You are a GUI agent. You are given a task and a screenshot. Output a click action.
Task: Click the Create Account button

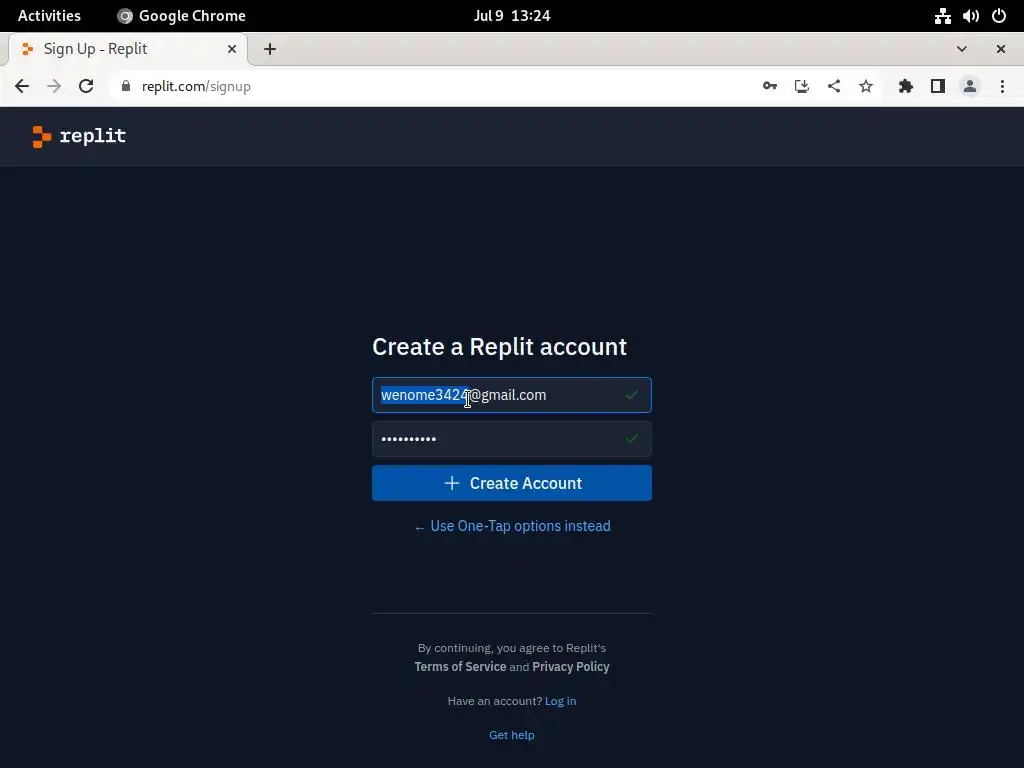click(512, 483)
